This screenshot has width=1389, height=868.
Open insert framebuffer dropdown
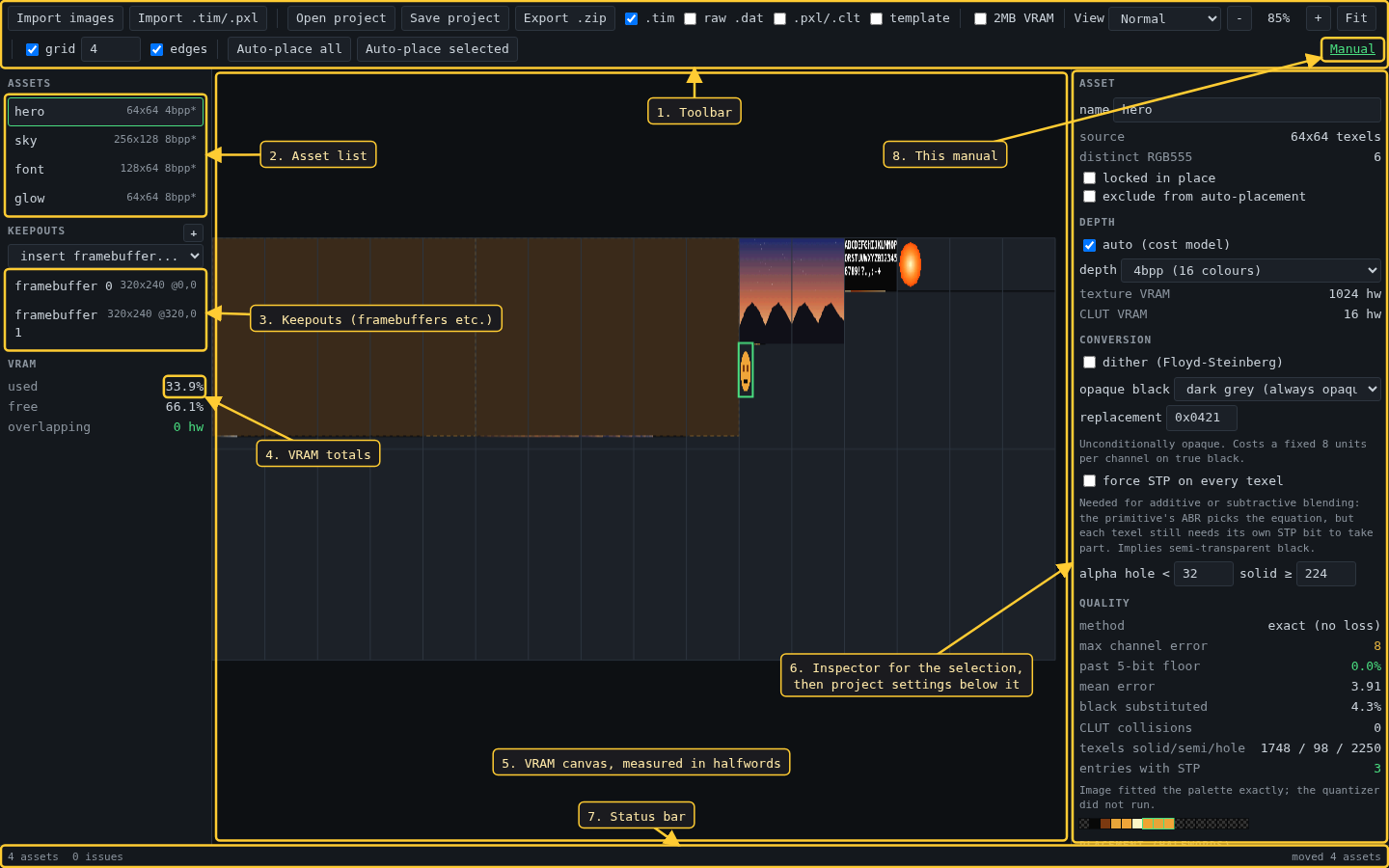[106, 256]
